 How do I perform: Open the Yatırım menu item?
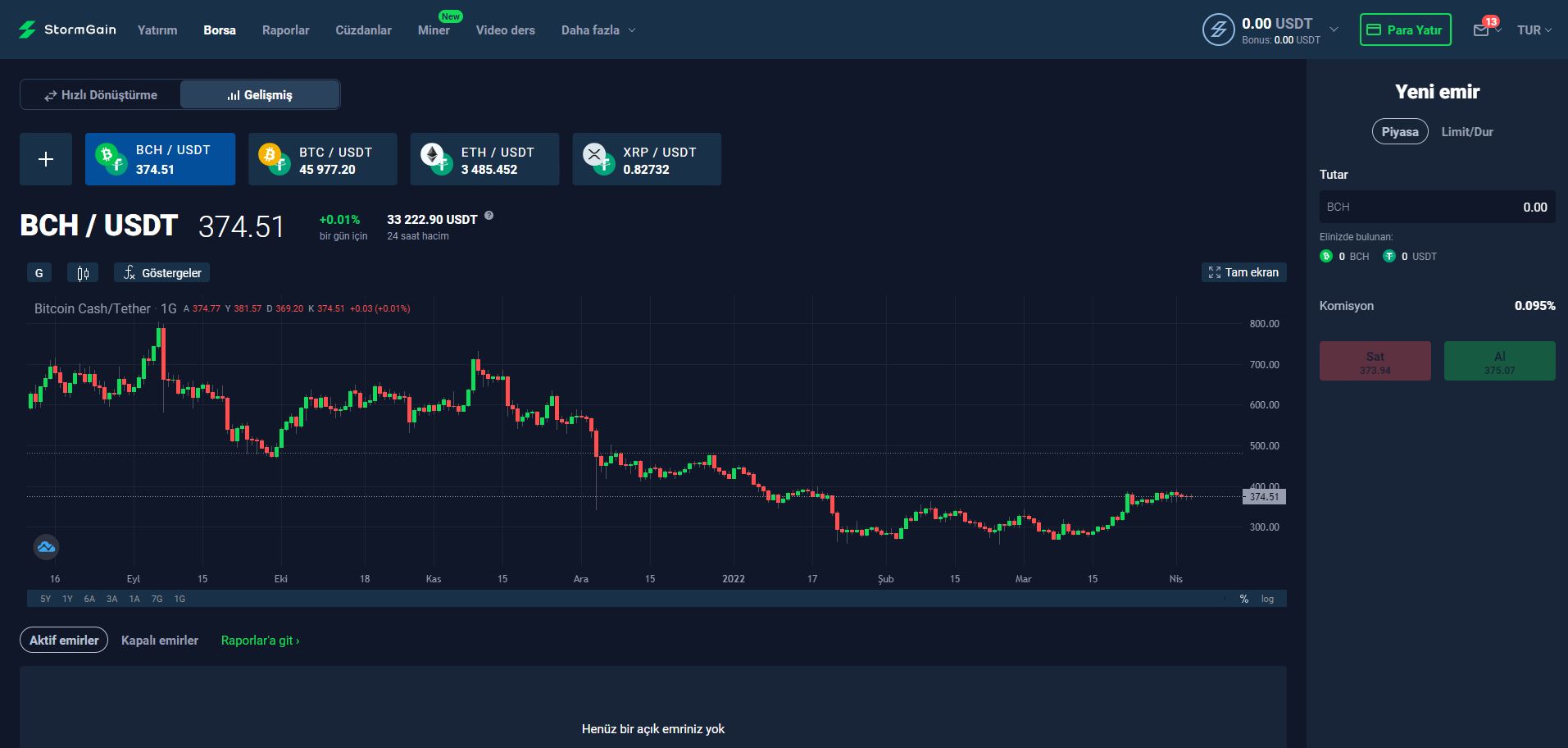coord(157,30)
